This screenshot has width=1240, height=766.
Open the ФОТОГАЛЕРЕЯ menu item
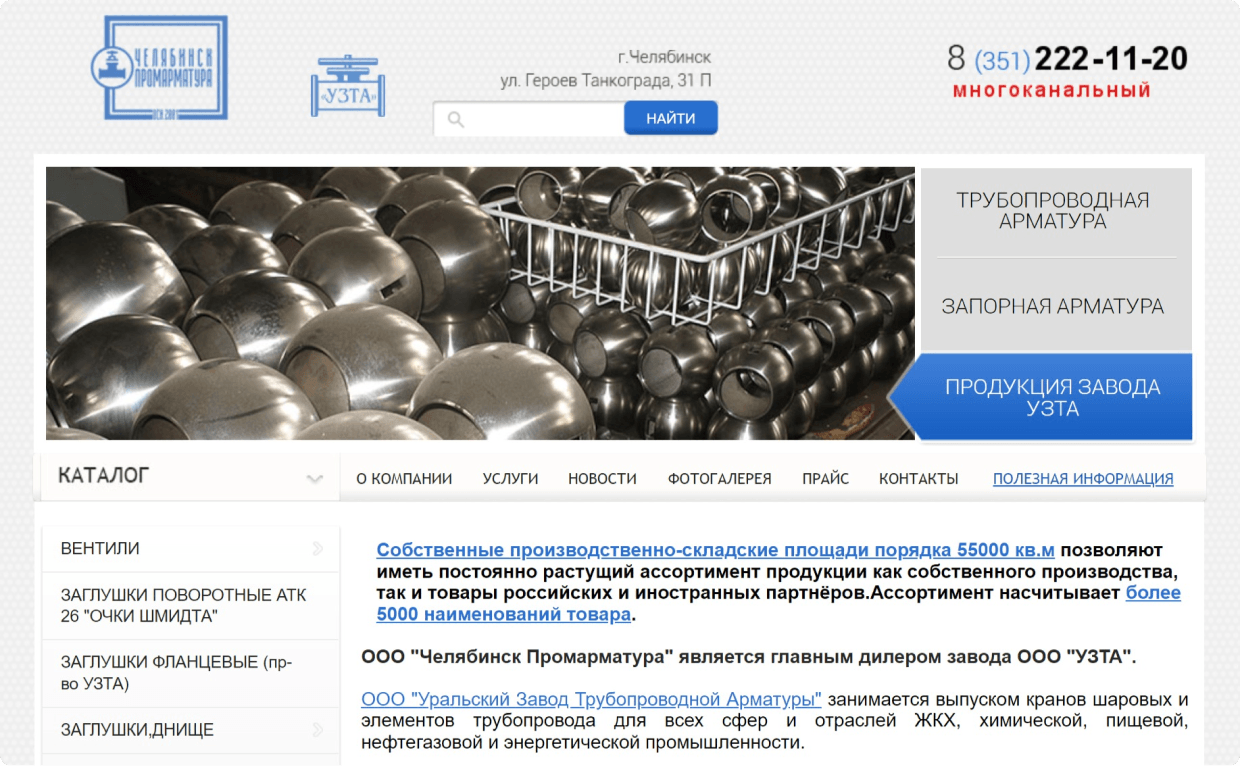719,479
